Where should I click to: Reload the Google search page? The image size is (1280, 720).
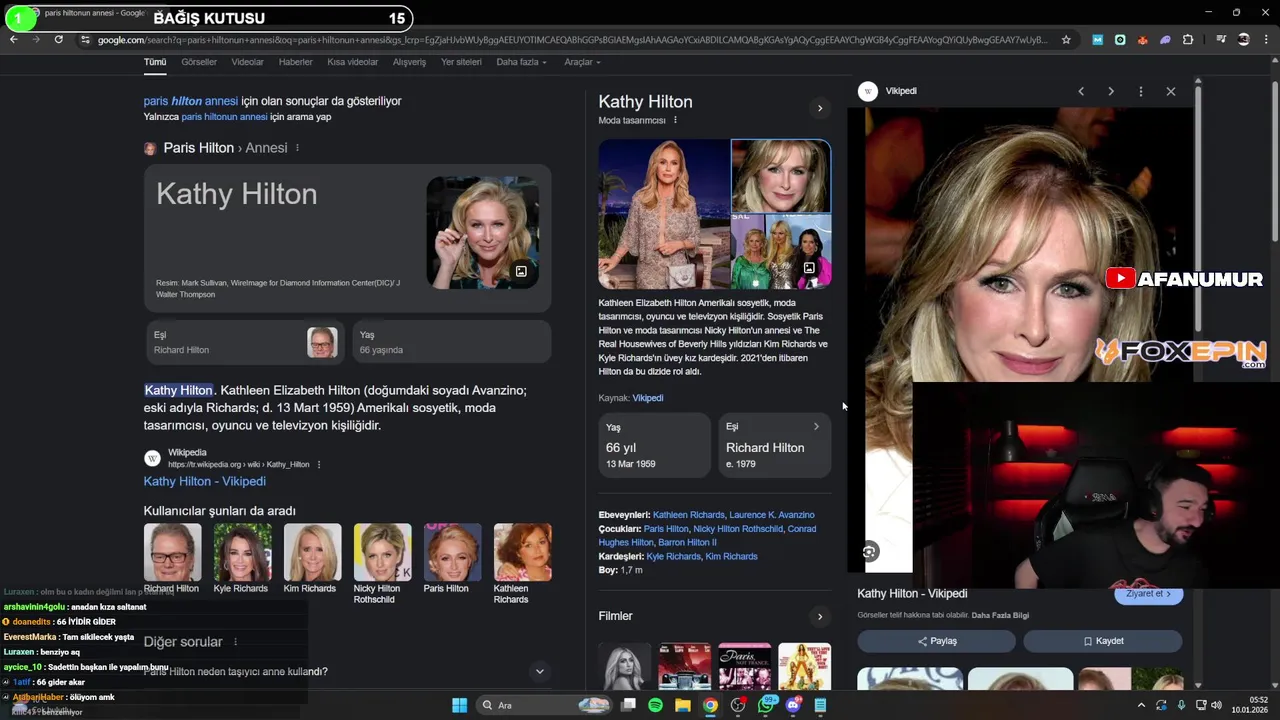[x=59, y=39]
